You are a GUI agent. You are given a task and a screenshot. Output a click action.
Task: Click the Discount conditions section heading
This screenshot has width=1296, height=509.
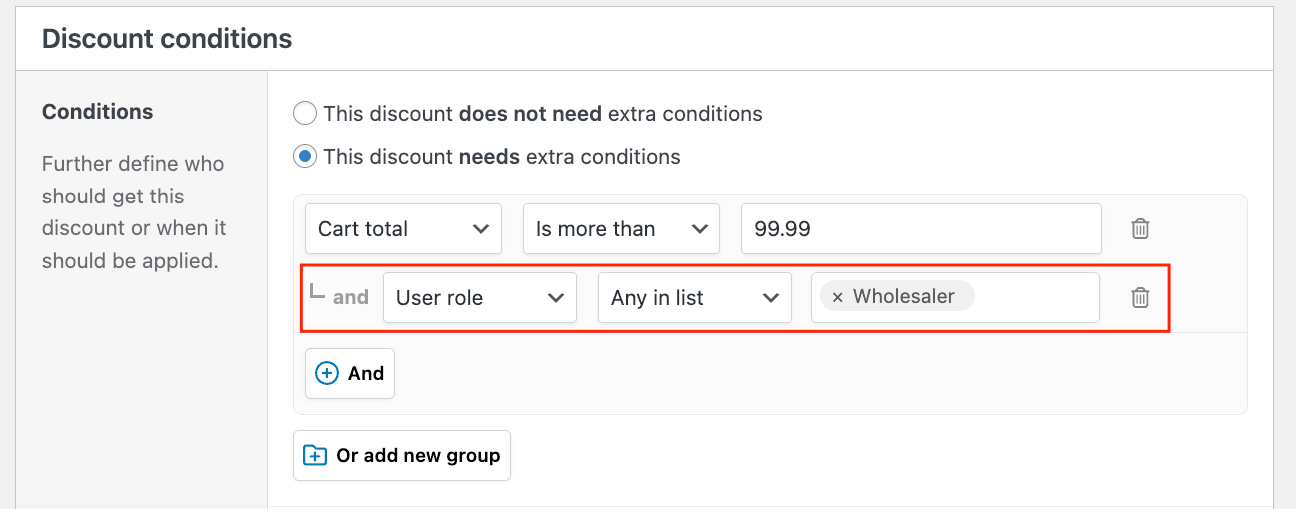point(167,39)
